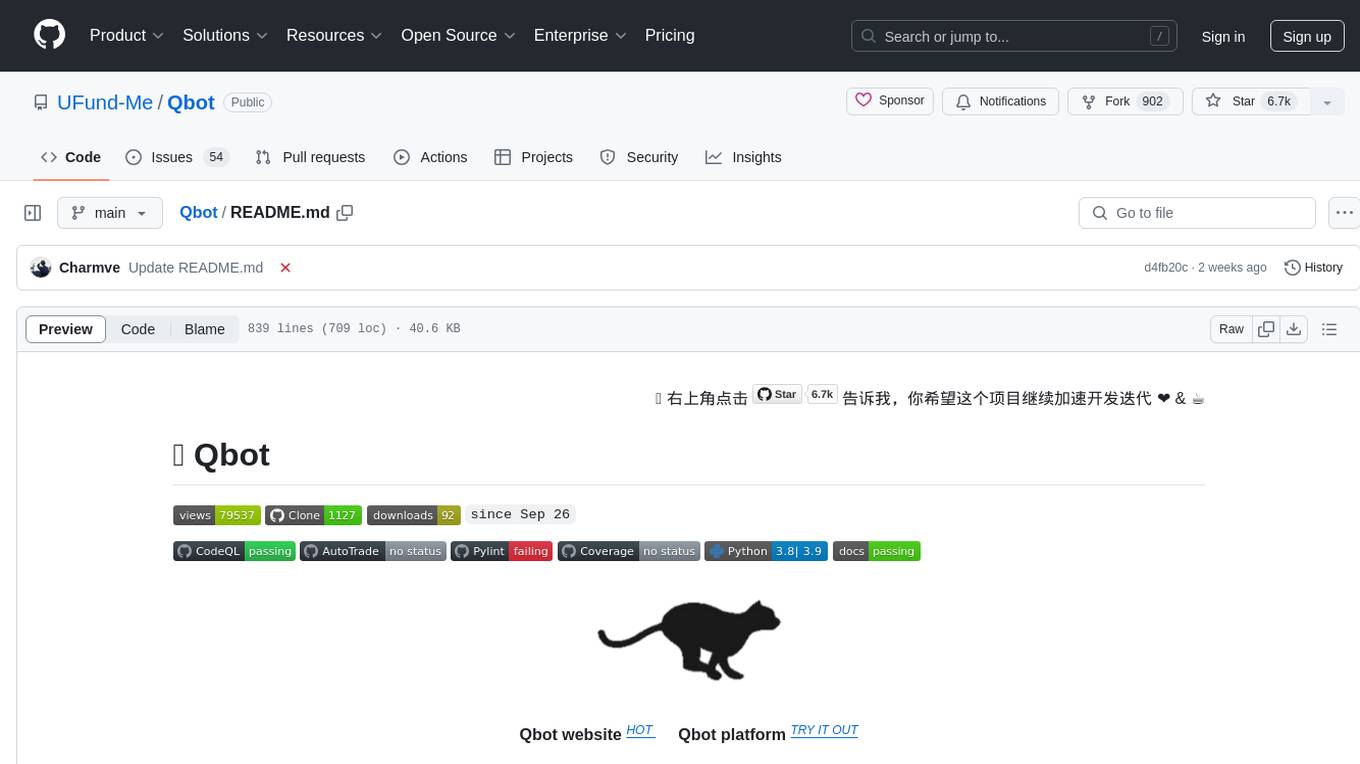This screenshot has height=764, width=1360.
Task: Open the more file actions menu
Action: click(1344, 213)
